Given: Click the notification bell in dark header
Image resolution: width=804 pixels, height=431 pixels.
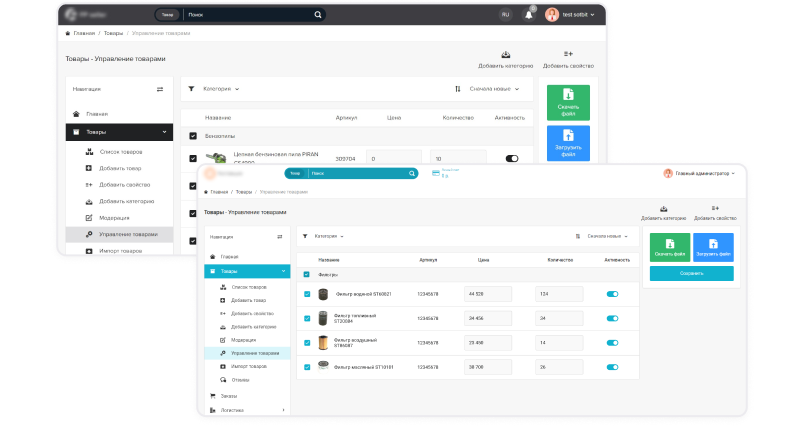Looking at the screenshot, I should [529, 15].
